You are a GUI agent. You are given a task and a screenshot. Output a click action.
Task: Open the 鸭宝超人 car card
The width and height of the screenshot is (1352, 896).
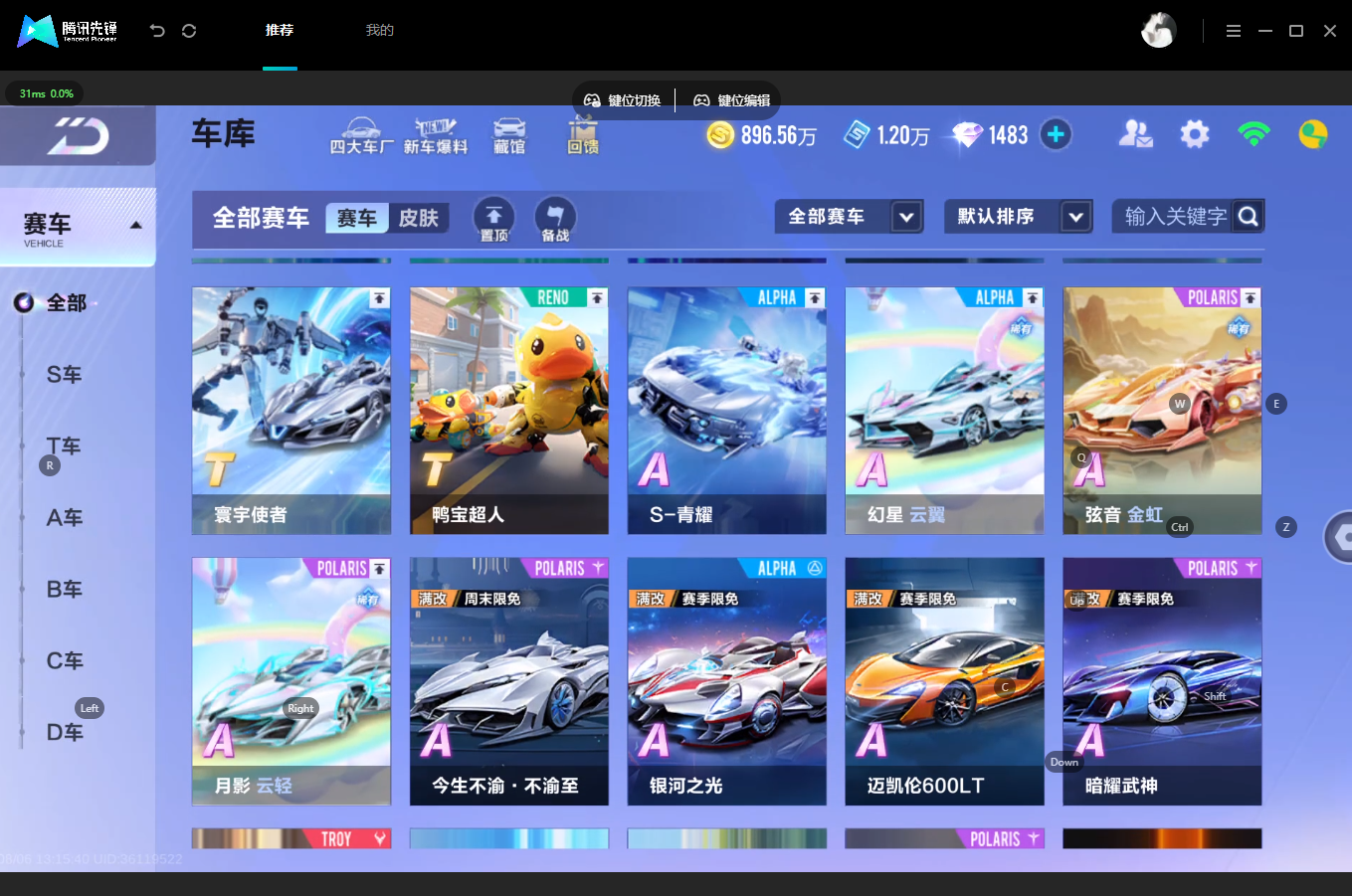pos(509,411)
